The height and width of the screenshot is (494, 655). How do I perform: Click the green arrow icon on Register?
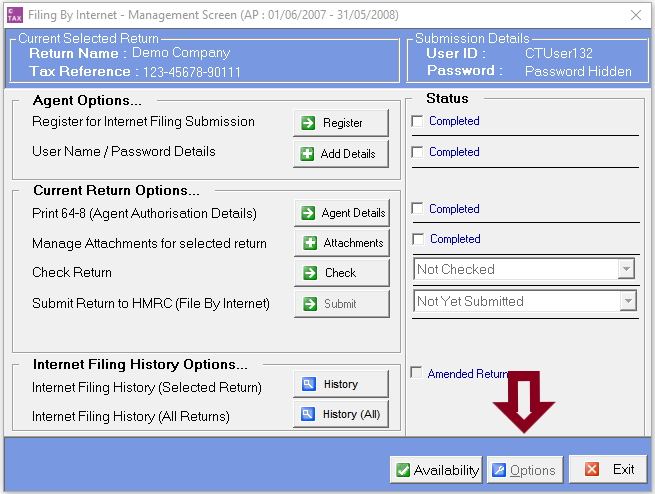[x=308, y=123]
